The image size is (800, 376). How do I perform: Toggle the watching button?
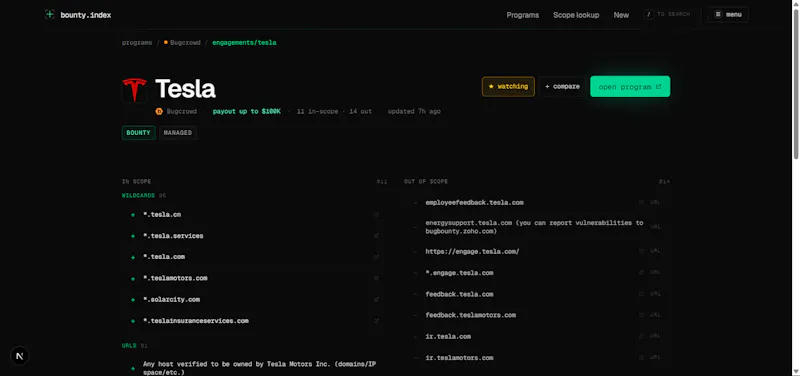pyautogui.click(x=508, y=87)
